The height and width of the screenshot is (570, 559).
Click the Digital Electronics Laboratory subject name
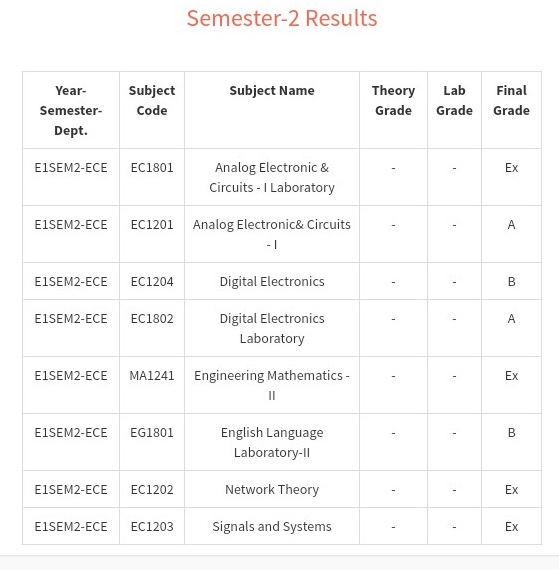(272, 328)
